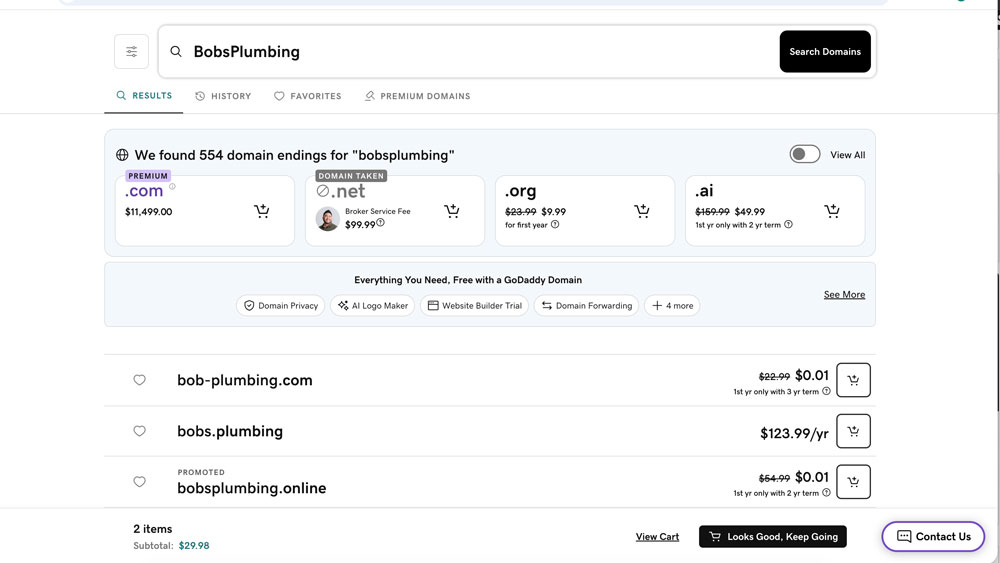Click the 2 items cart label

coord(152,529)
